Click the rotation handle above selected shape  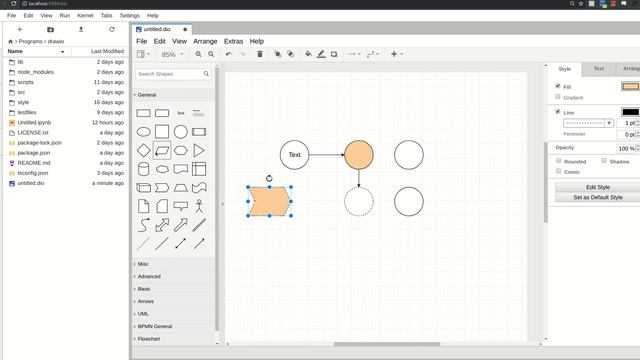[x=269, y=178]
